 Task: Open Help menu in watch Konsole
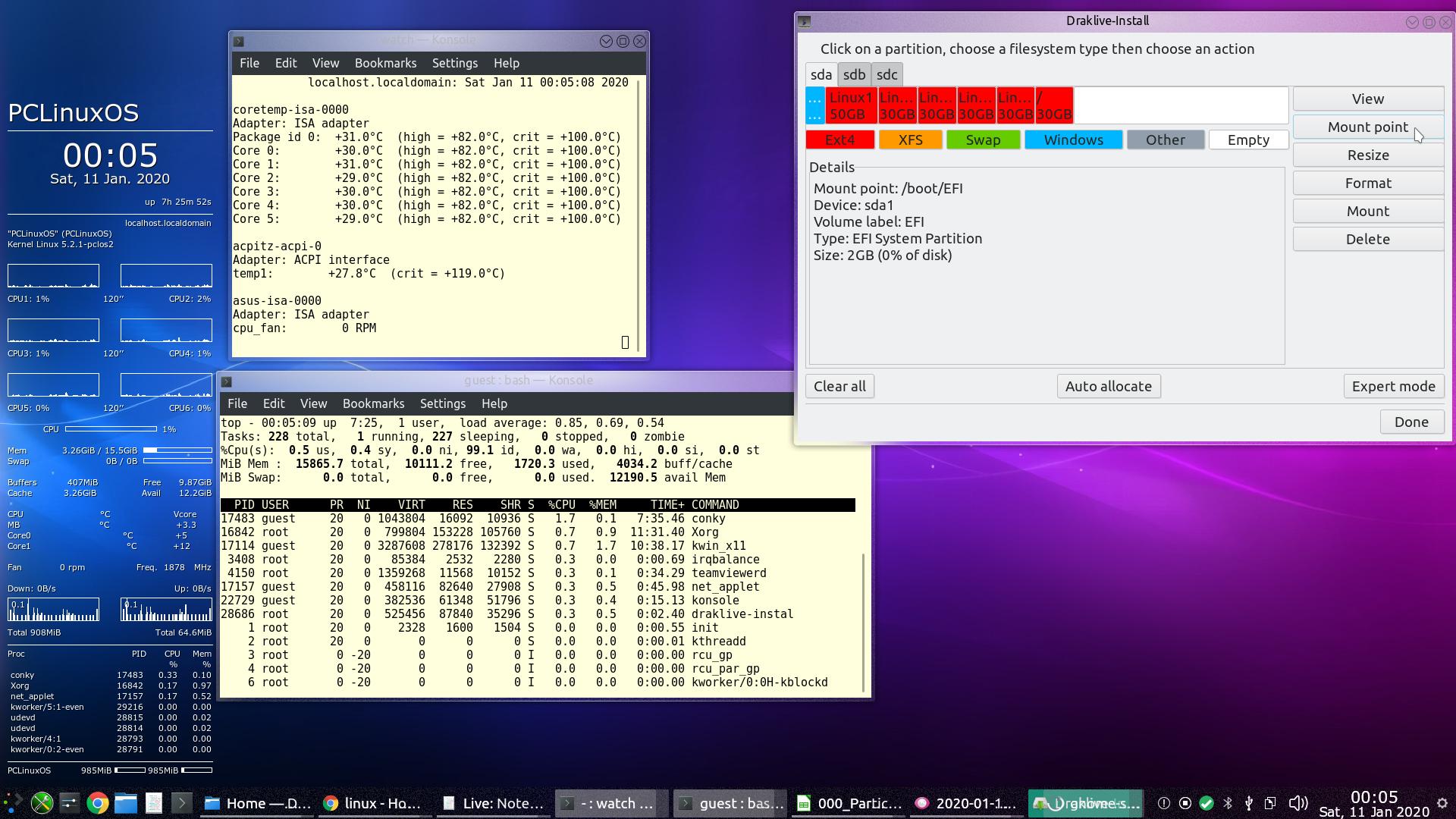[506, 63]
